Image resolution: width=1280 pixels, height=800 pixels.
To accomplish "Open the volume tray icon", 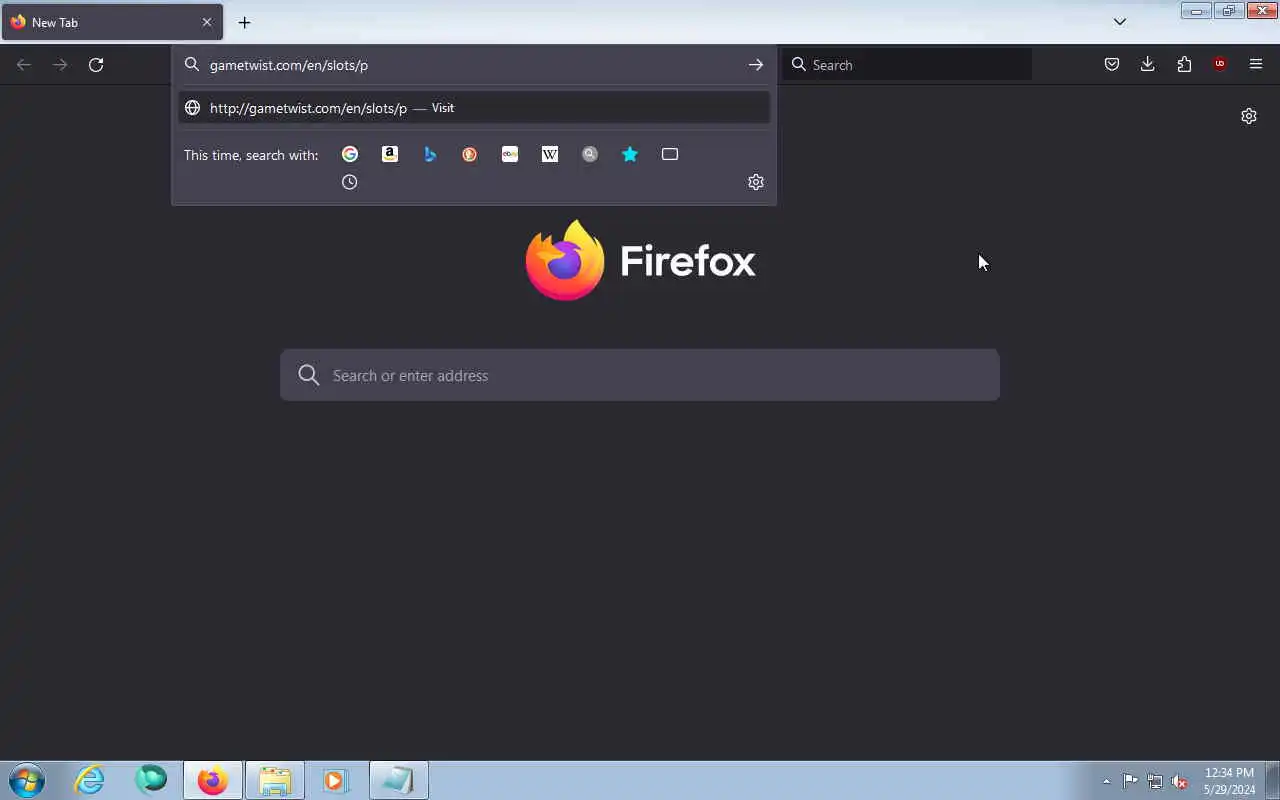I will pyautogui.click(x=1180, y=781).
